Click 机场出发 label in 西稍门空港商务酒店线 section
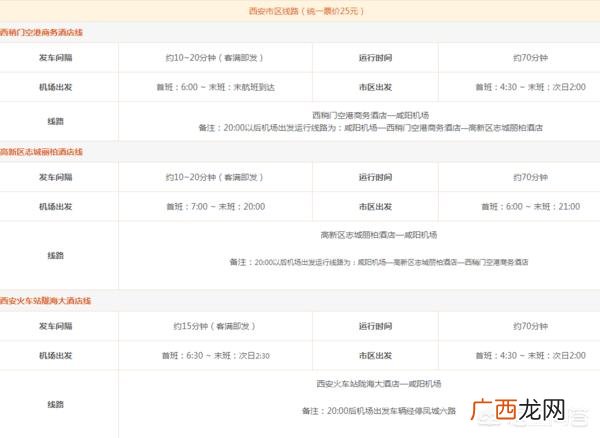Screen dimensions: 600x438 (55, 87)
